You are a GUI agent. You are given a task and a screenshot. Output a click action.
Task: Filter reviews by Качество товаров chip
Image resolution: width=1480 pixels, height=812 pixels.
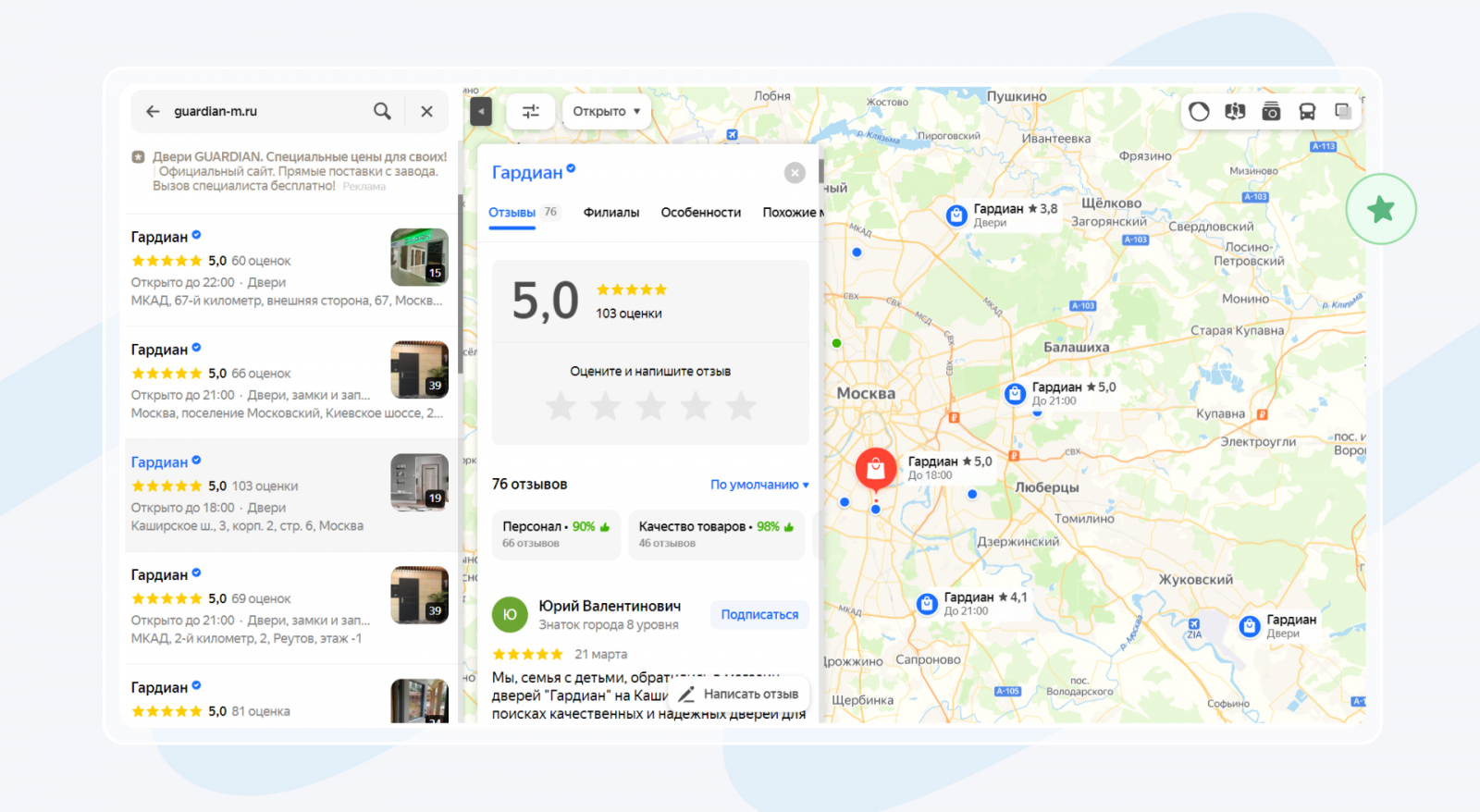click(x=717, y=535)
